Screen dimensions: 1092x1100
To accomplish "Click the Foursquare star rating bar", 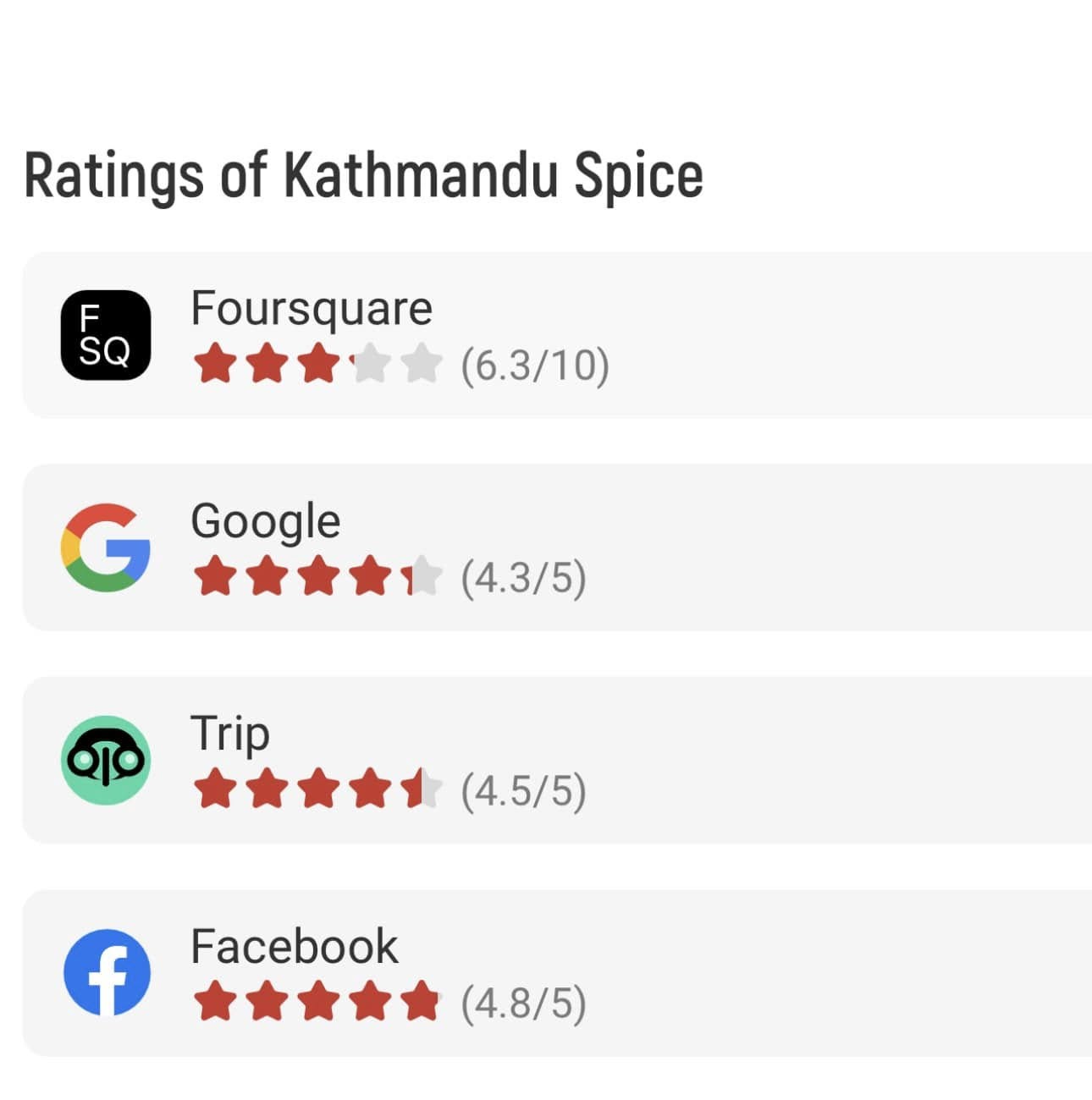I will (x=317, y=365).
